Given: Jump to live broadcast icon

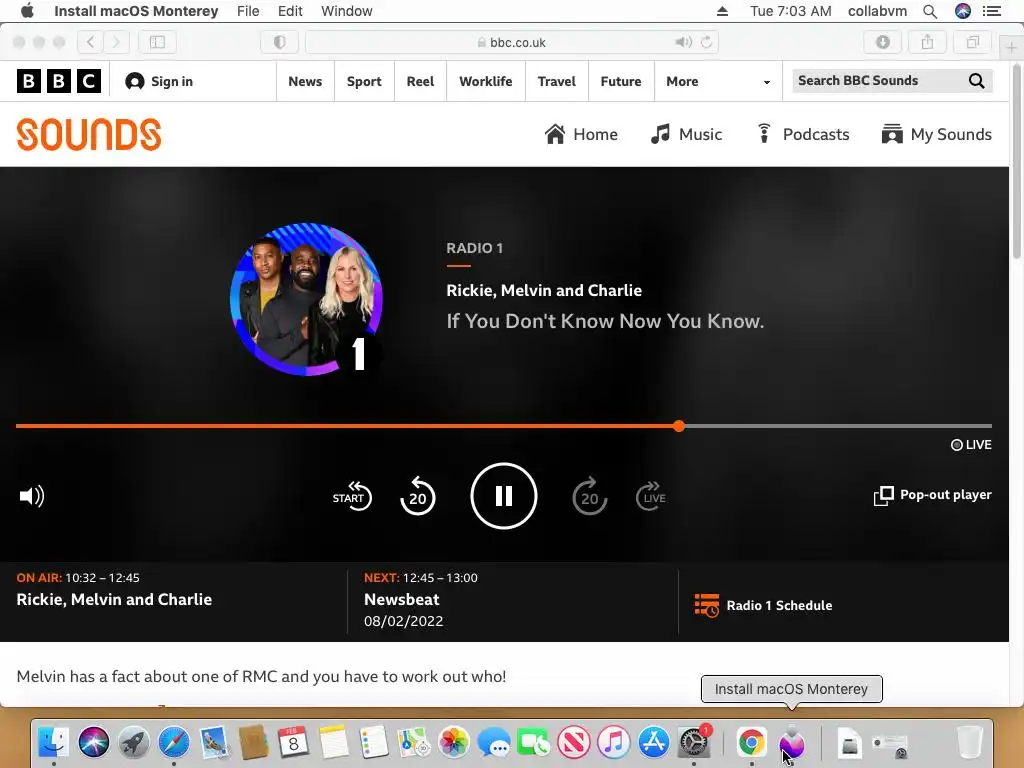Looking at the screenshot, I should [651, 496].
